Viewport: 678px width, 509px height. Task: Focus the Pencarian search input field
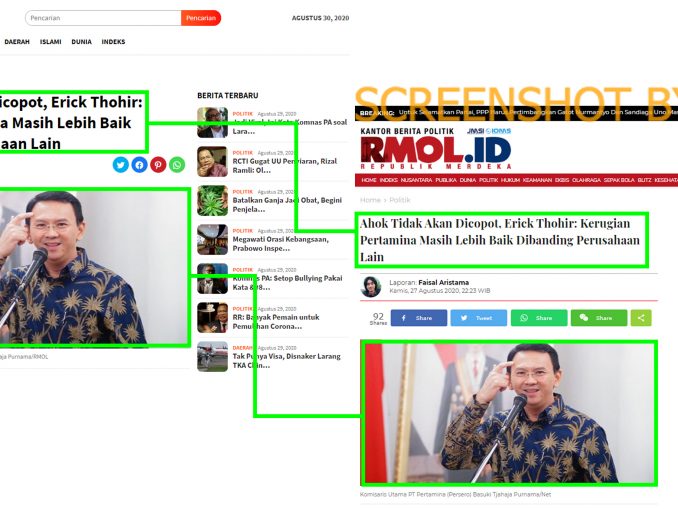click(x=103, y=18)
